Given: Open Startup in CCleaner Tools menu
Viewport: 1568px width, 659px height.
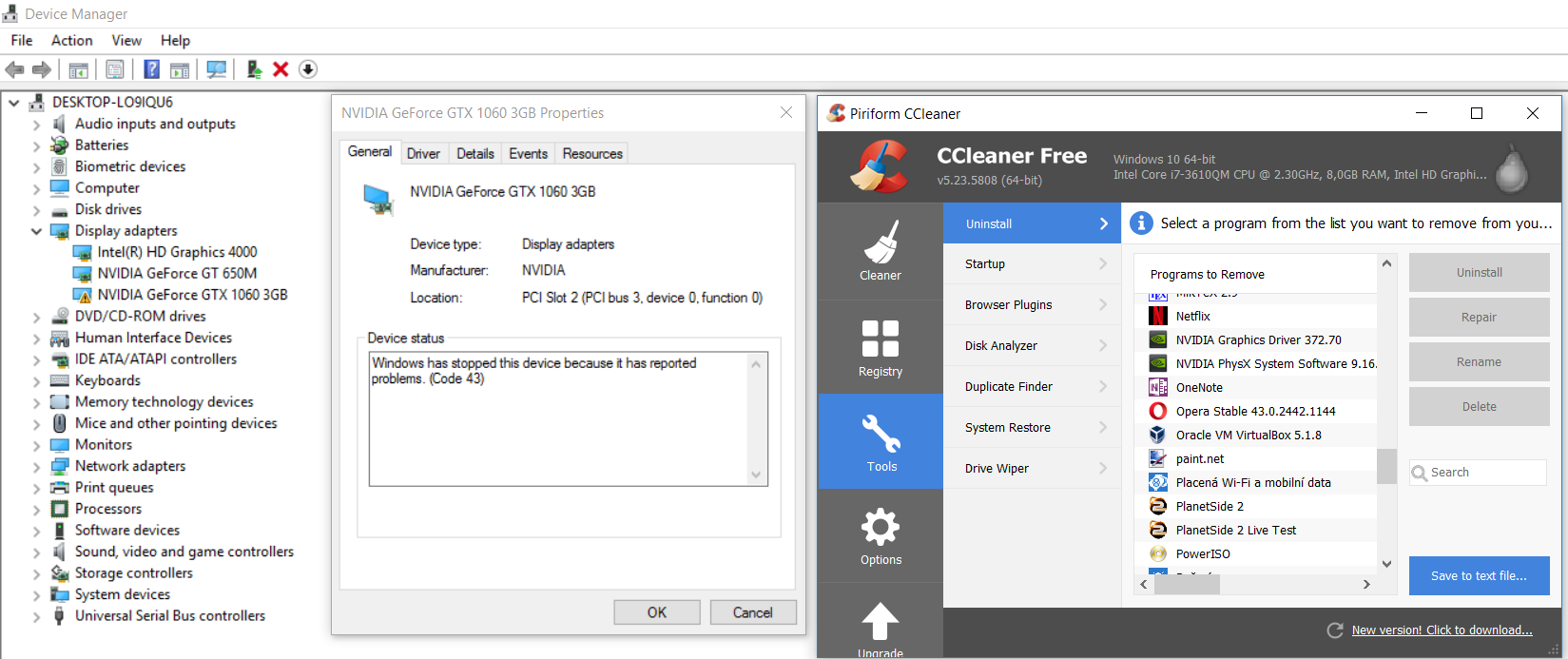Looking at the screenshot, I should tap(1033, 264).
